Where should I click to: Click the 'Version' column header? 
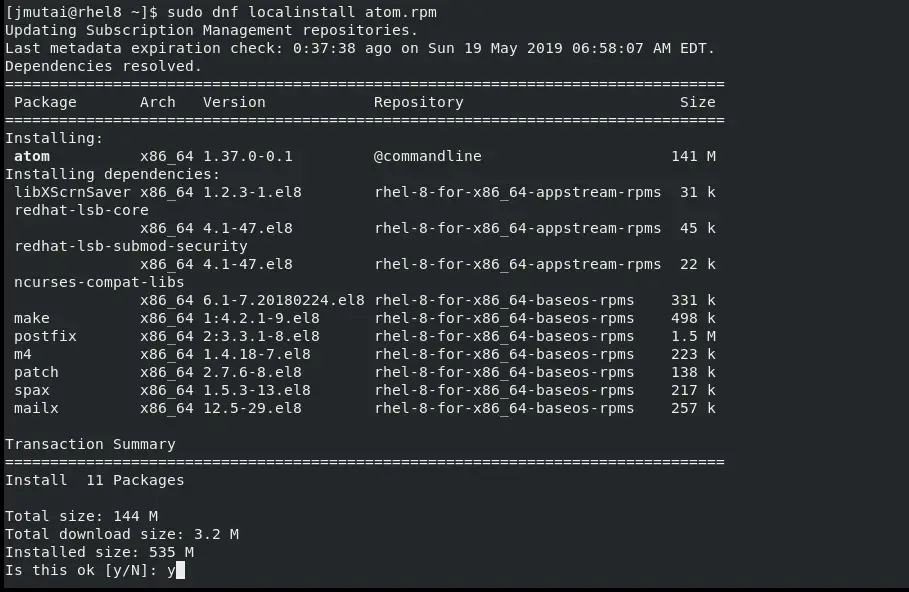(x=234, y=102)
